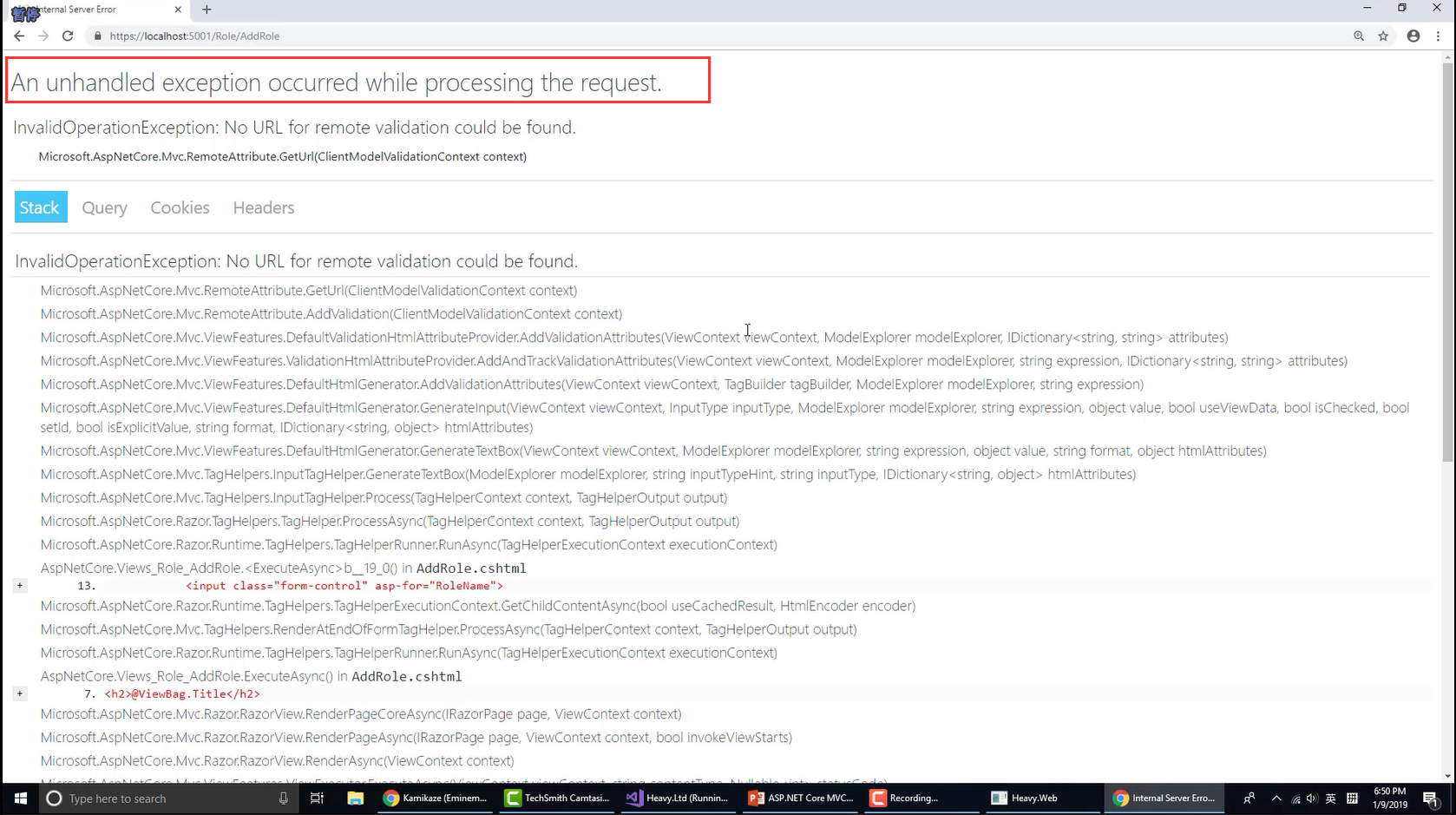This screenshot has height=815, width=1456.
Task: Open File Explorer from the taskbar
Action: pos(355,798)
